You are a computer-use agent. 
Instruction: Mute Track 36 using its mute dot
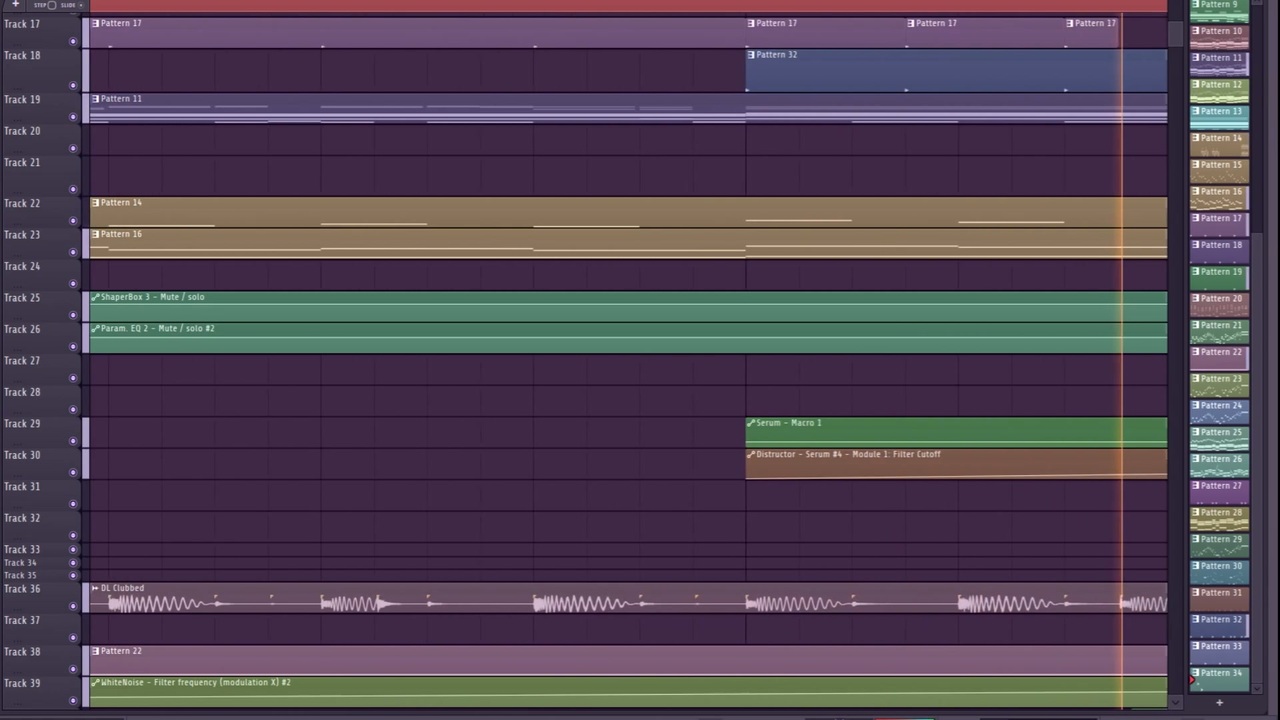(73, 607)
